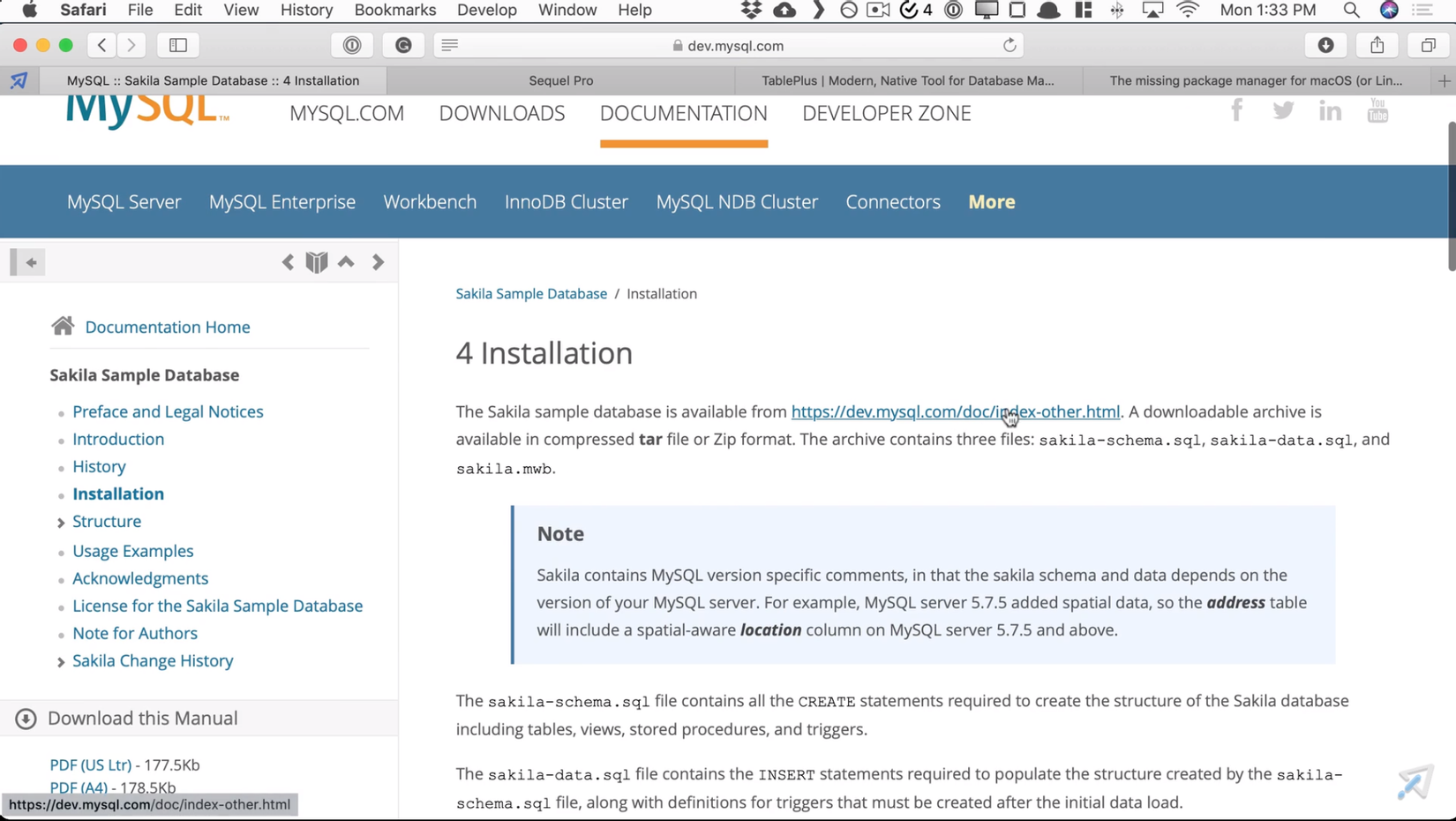Open the Acknowledgments section
Viewport: 1456px width, 821px height.
(x=140, y=578)
